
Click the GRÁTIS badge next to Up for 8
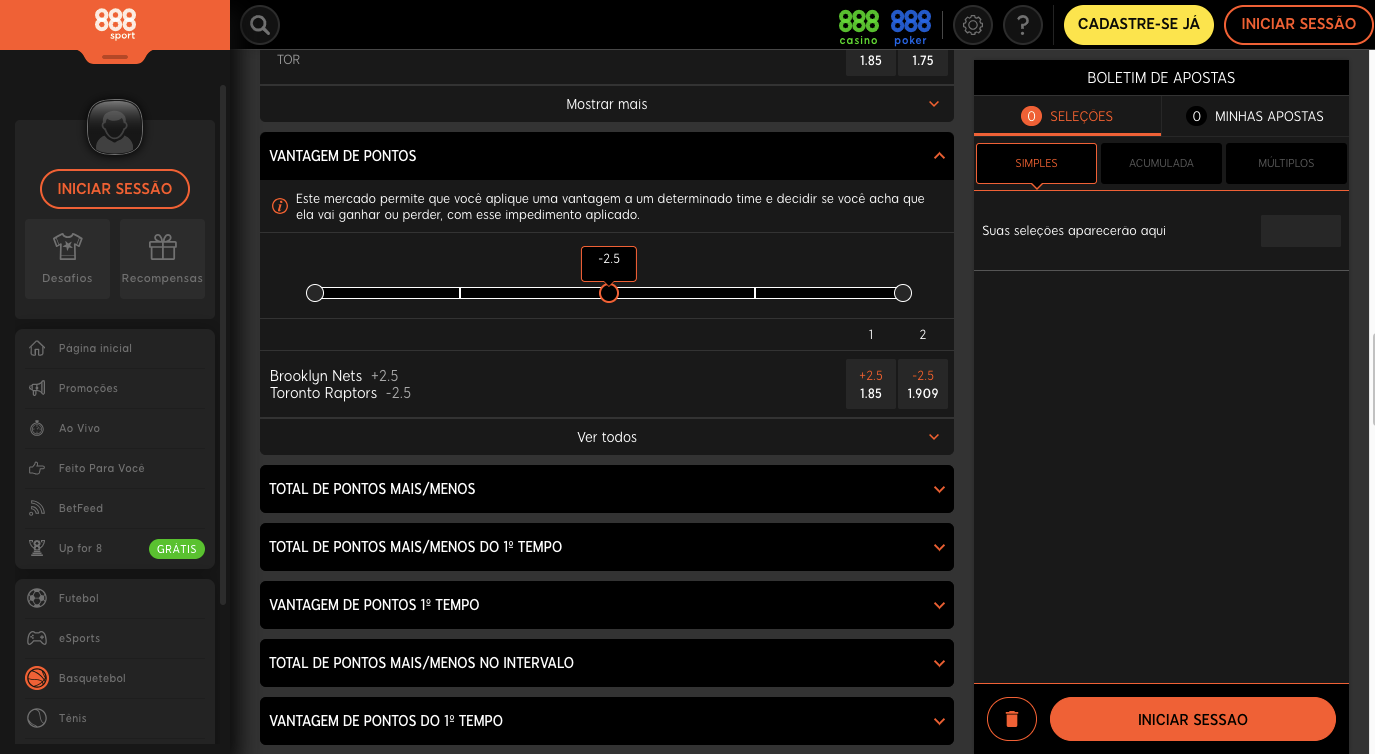pos(177,549)
